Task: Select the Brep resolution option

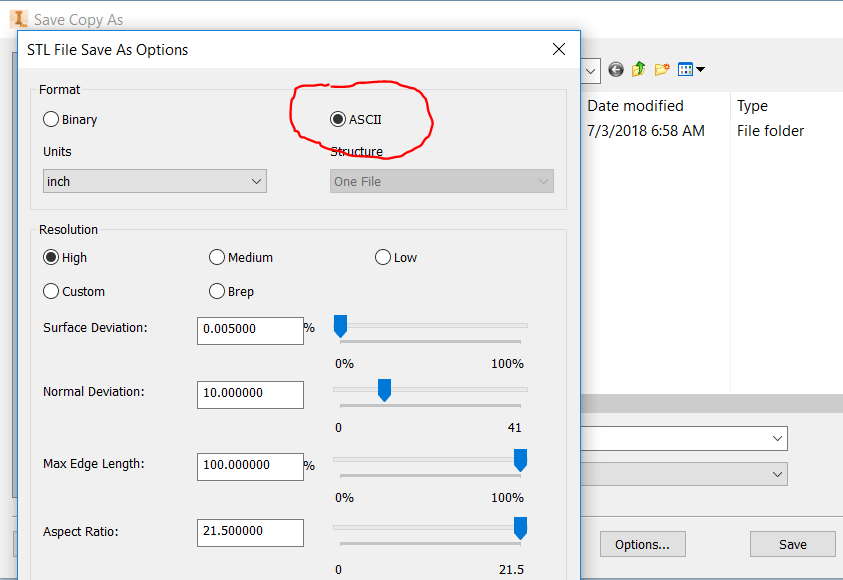Action: click(x=217, y=291)
